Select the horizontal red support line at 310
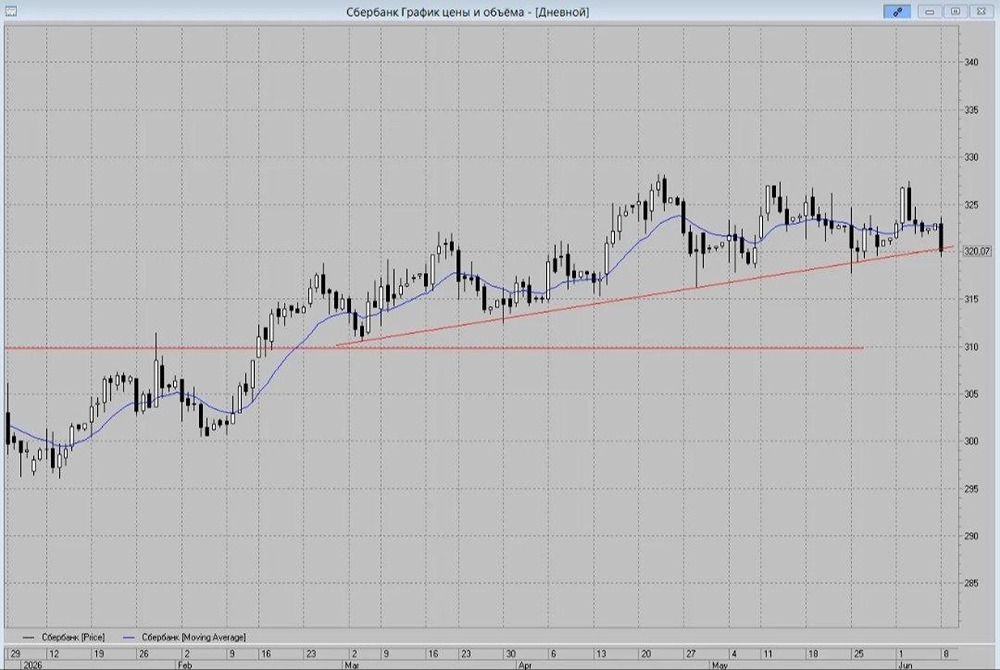The image size is (1000, 670). tap(434, 348)
